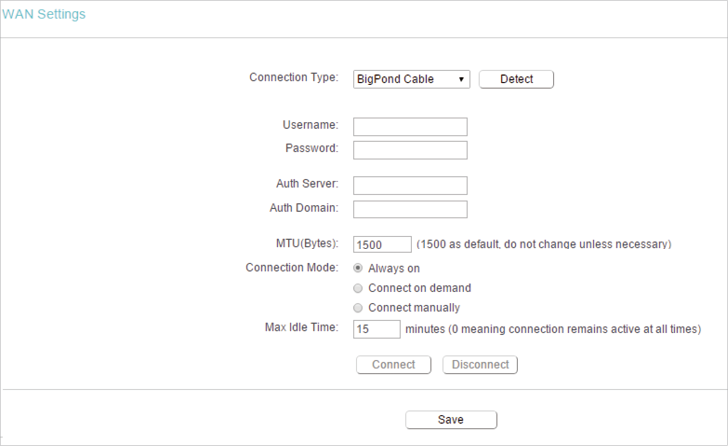This screenshot has height=446, width=728.
Task: Click the Always on label text
Action: click(x=394, y=268)
